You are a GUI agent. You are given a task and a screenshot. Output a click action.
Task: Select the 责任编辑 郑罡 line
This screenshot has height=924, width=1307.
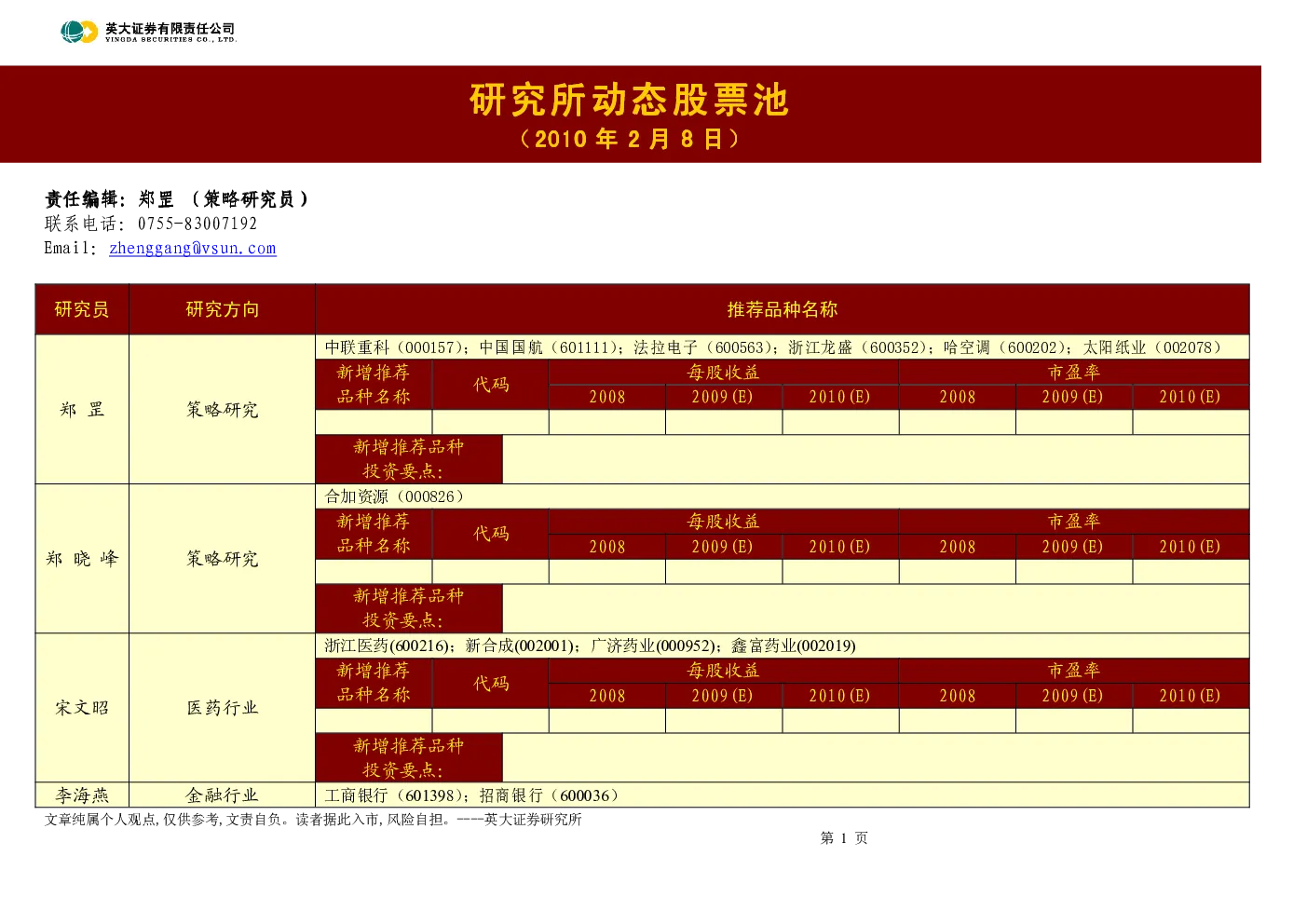[177, 198]
